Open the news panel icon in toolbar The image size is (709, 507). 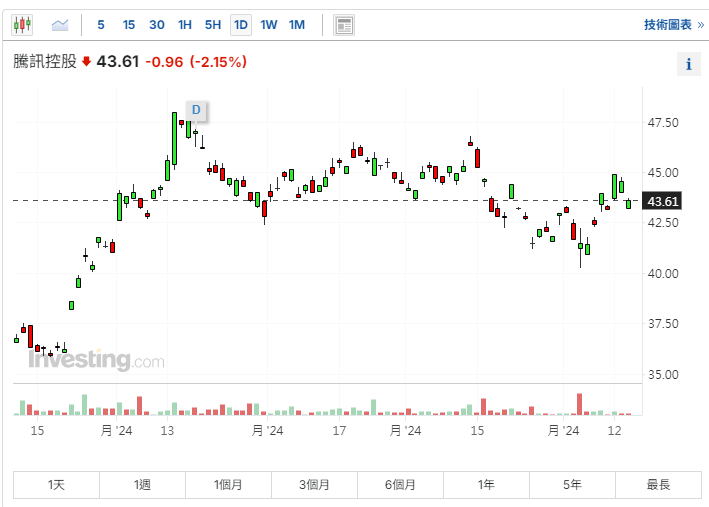click(x=344, y=25)
